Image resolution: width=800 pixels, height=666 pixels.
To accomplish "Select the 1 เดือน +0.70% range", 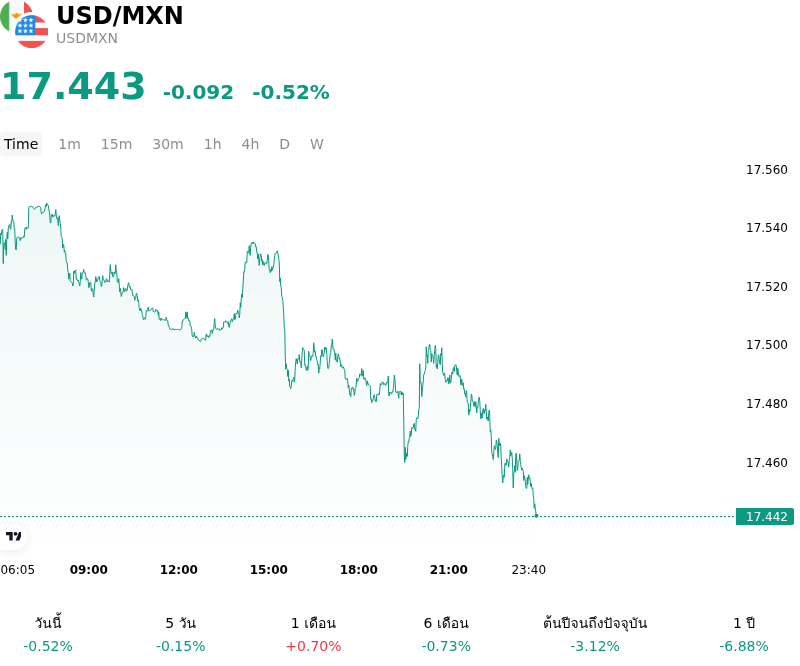I will pos(313,634).
